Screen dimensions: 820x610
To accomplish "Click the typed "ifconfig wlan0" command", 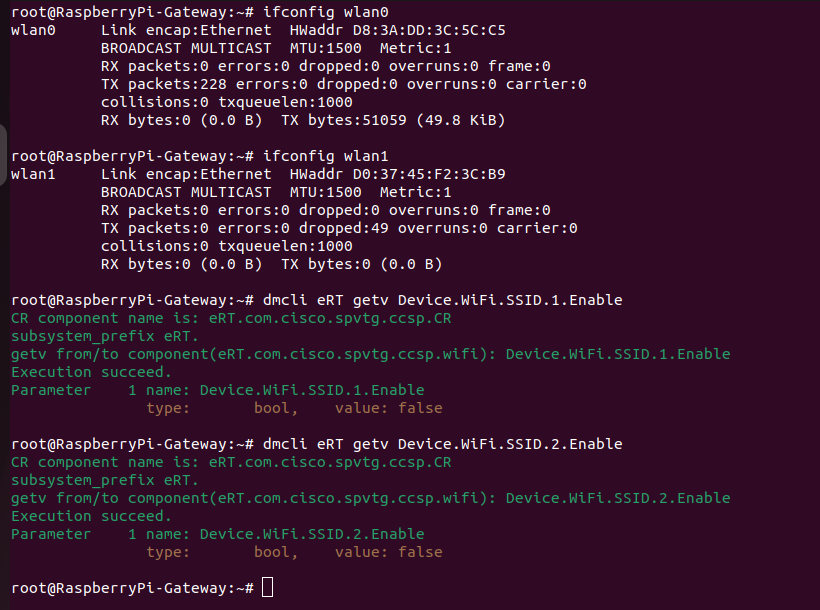I will point(325,12).
